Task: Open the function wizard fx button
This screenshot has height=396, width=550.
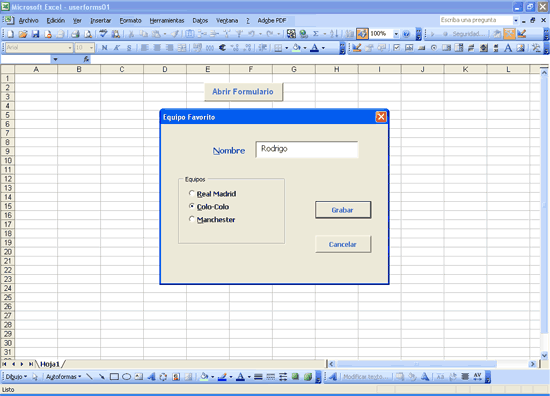Action: coord(86,59)
